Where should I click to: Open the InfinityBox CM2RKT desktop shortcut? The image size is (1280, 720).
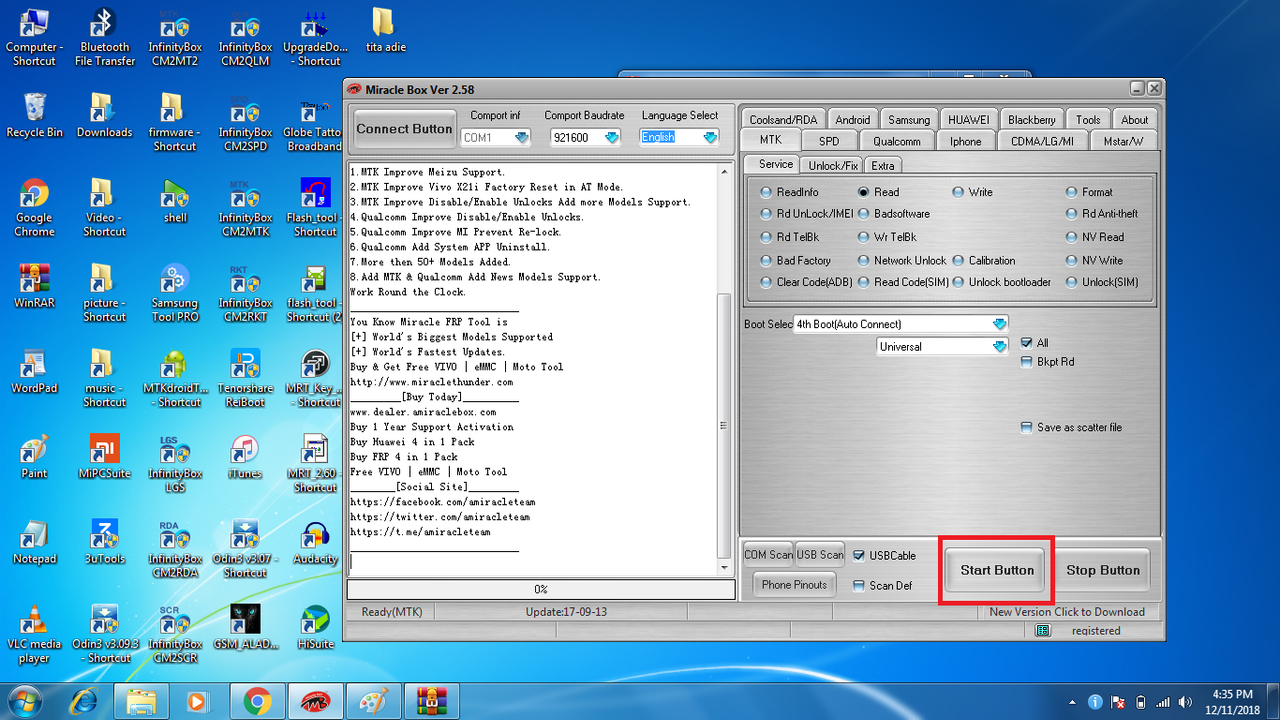pos(245,293)
